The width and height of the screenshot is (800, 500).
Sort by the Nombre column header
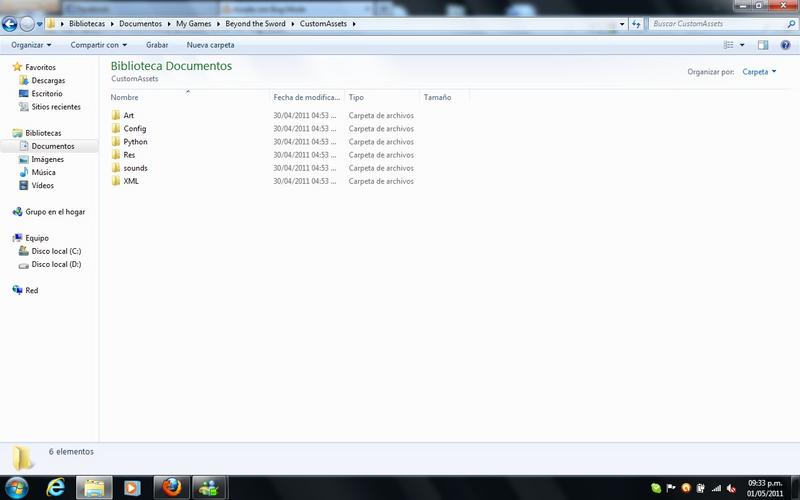coord(125,97)
